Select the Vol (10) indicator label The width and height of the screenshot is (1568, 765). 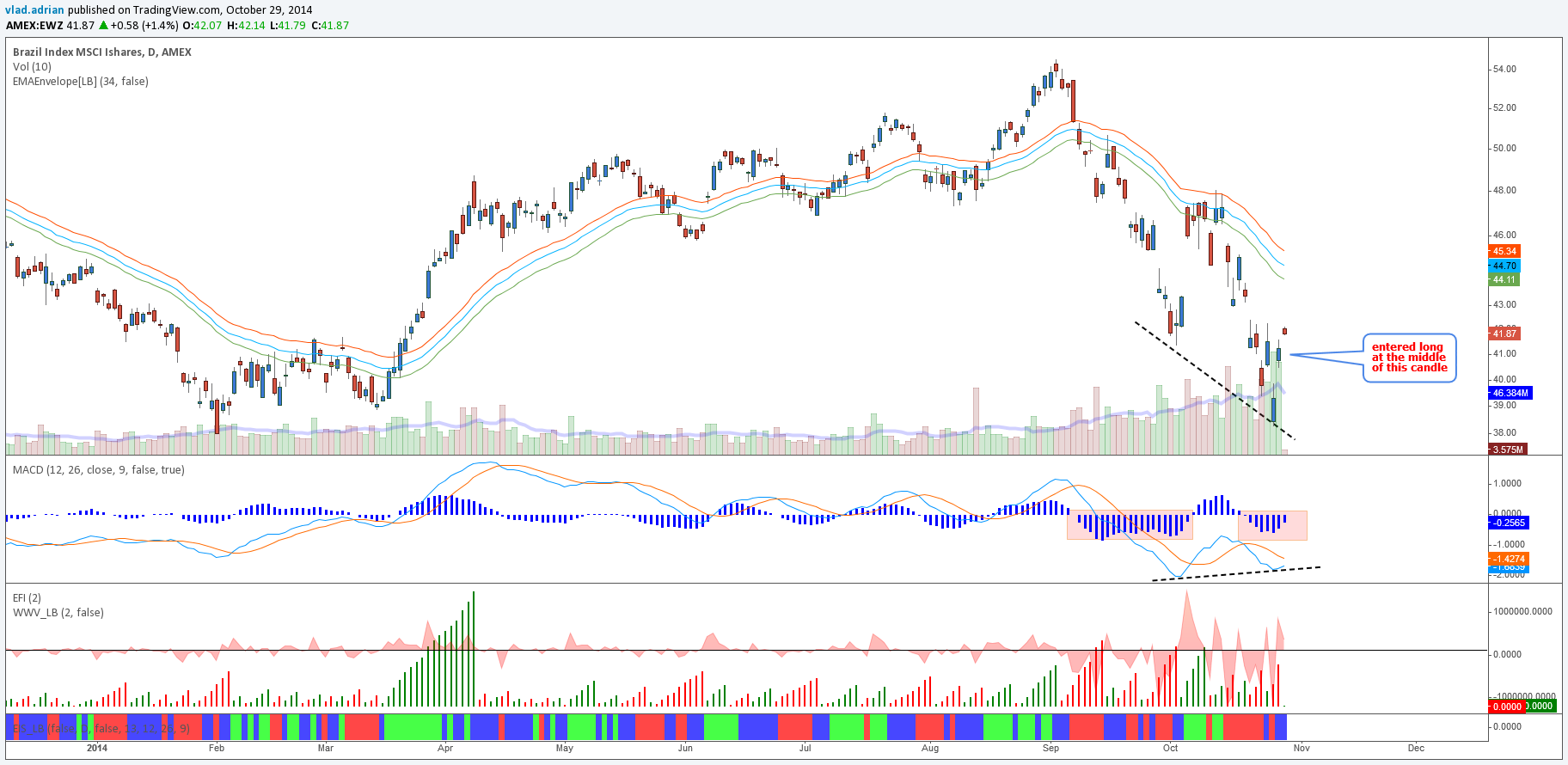[x=32, y=67]
